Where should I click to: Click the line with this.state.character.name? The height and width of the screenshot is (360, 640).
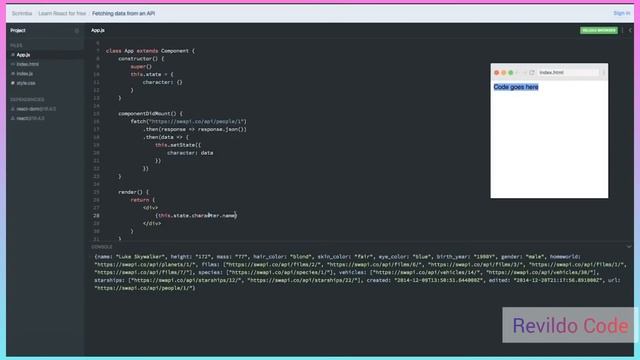(x=196, y=216)
